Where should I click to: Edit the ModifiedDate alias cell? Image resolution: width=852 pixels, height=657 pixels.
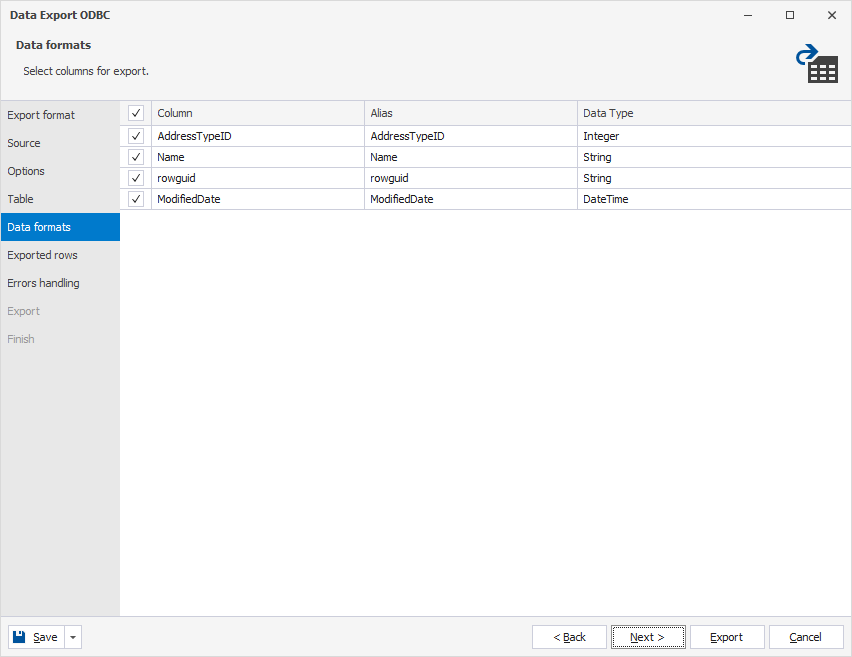click(x=471, y=199)
